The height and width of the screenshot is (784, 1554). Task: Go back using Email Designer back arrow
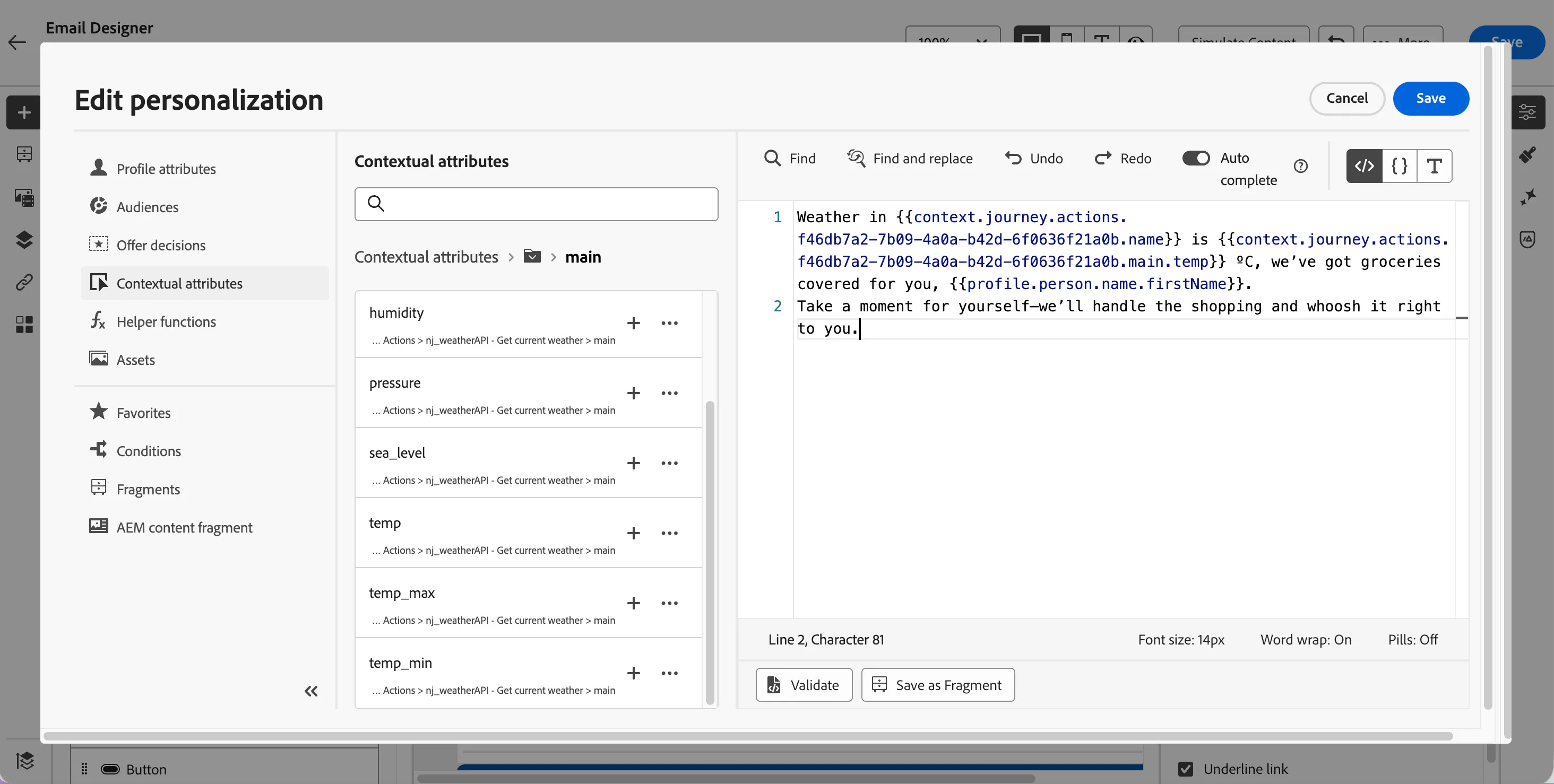[17, 42]
